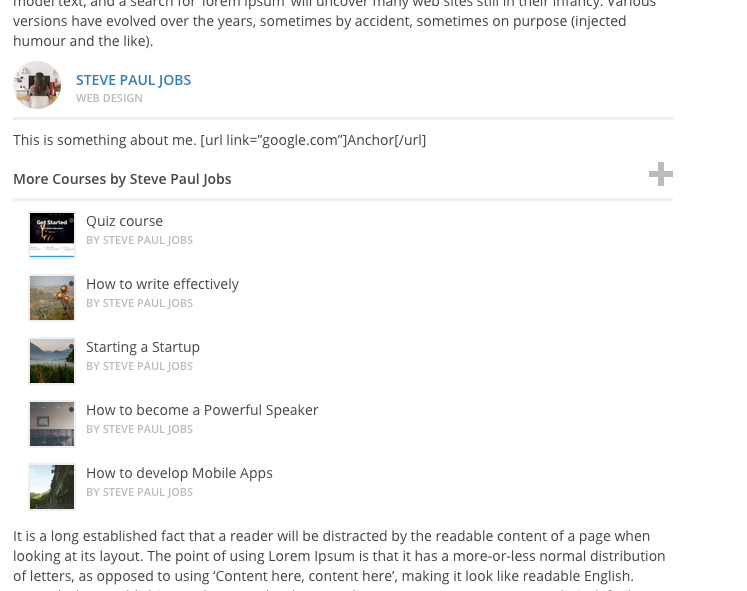The width and height of the screenshot is (747, 591).
Task: Open How to write effectively course
Action: pos(162,284)
